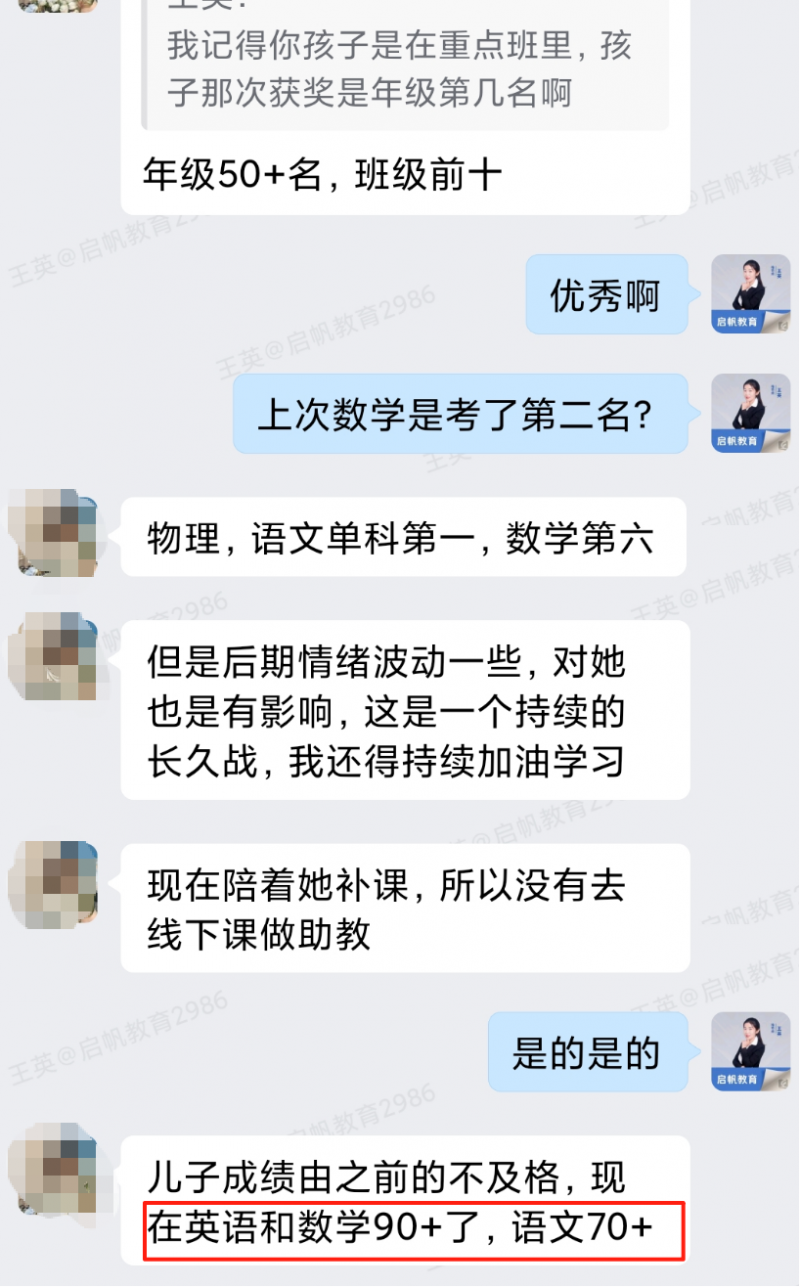Open the blurred avatar beside 但是后期情绪波动一些
The image size is (800, 1287).
(x=52, y=656)
